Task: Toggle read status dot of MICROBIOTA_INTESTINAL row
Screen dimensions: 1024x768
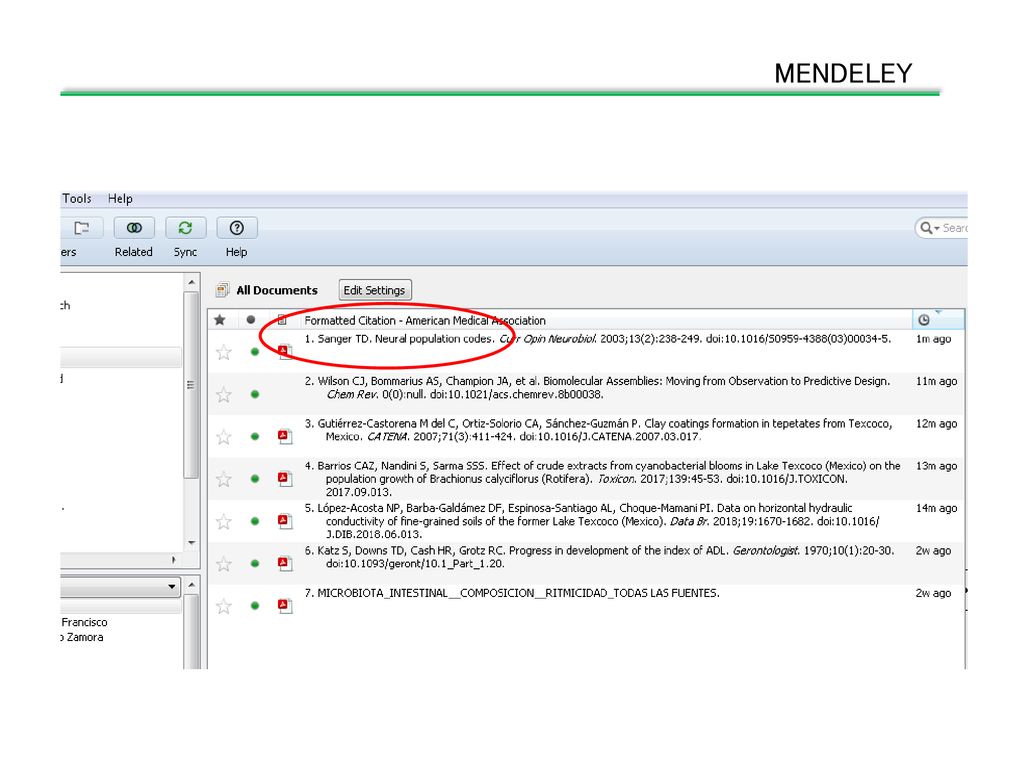Action: point(255,606)
